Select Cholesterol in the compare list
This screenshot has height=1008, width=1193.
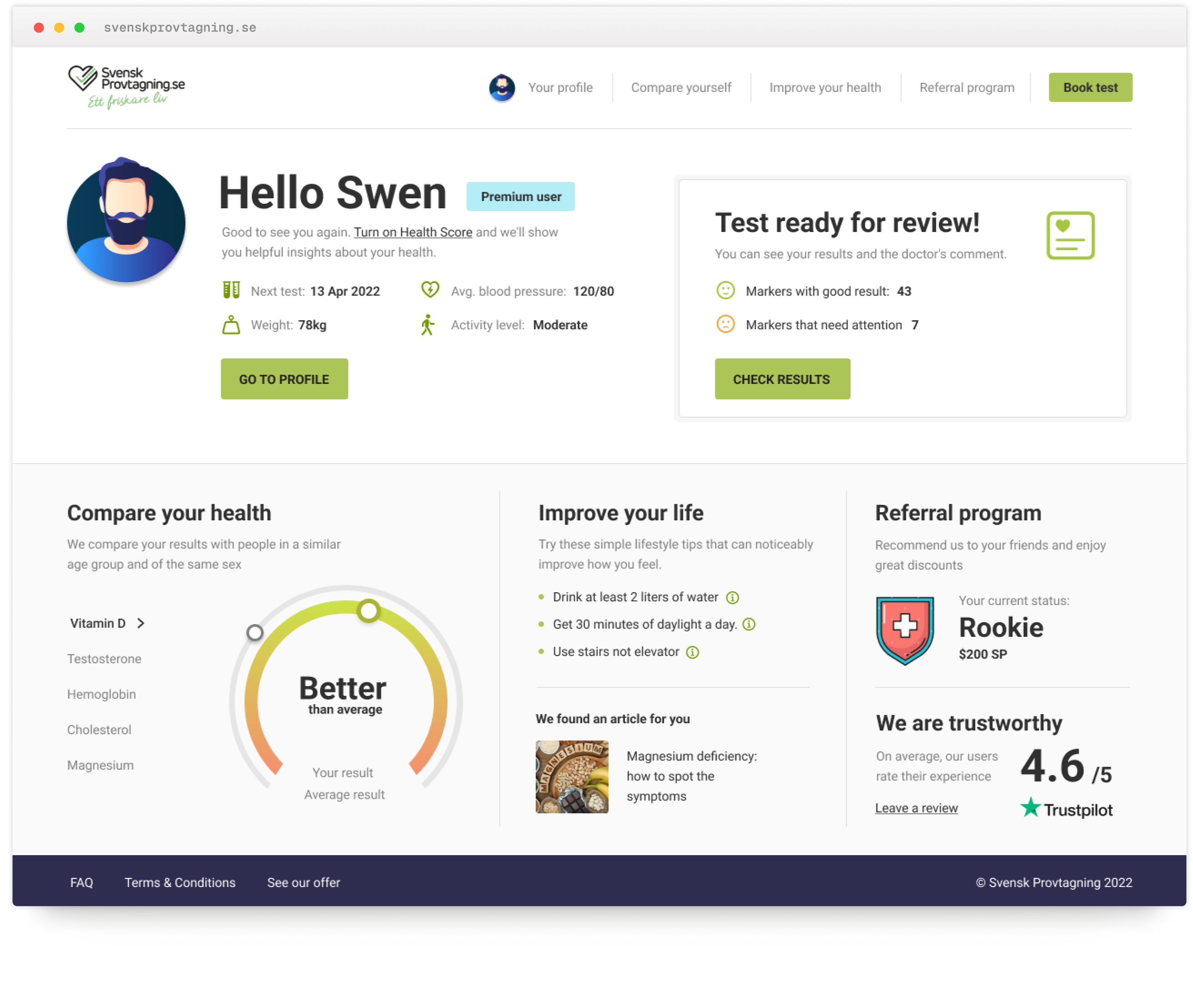tap(99, 730)
